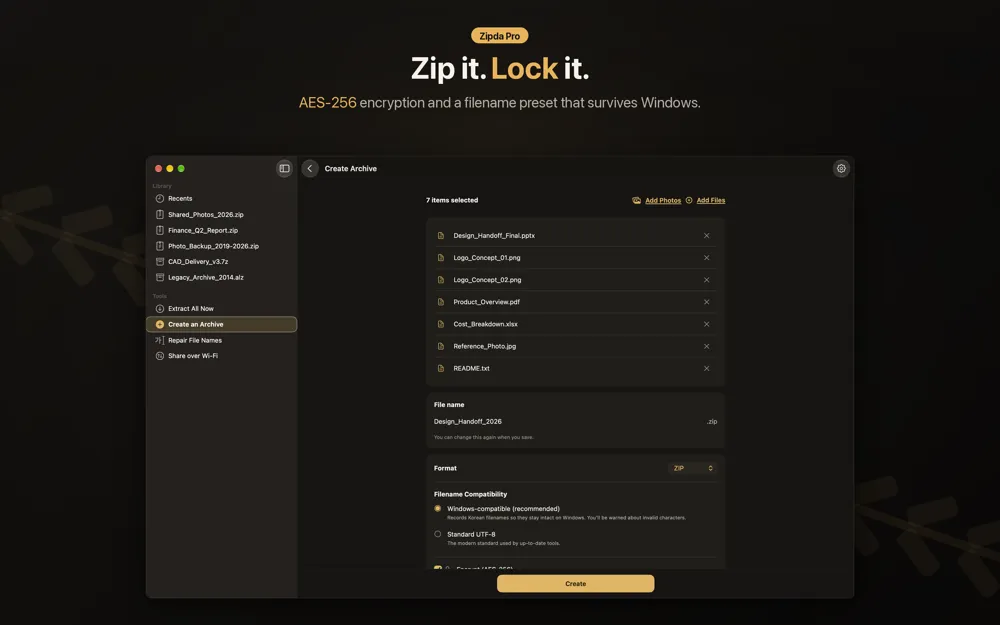Viewport: 1000px width, 625px height.
Task: Select the Logo_Concept_02.png file name
Action: pos(487,280)
